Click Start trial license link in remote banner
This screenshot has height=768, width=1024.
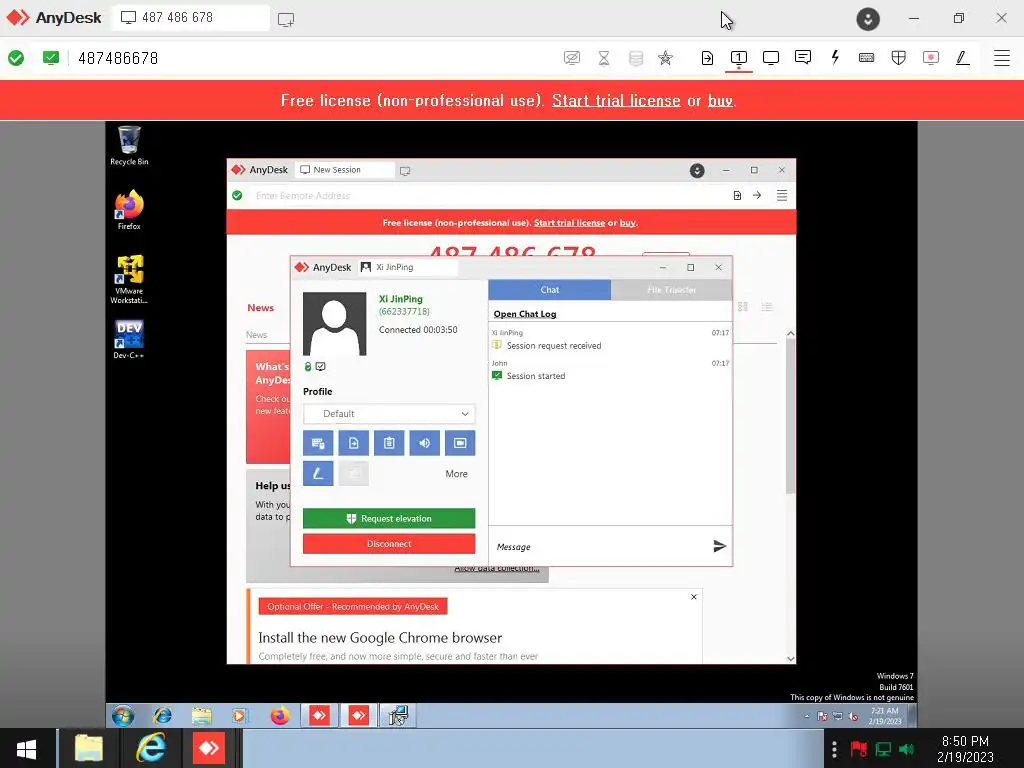click(x=569, y=223)
